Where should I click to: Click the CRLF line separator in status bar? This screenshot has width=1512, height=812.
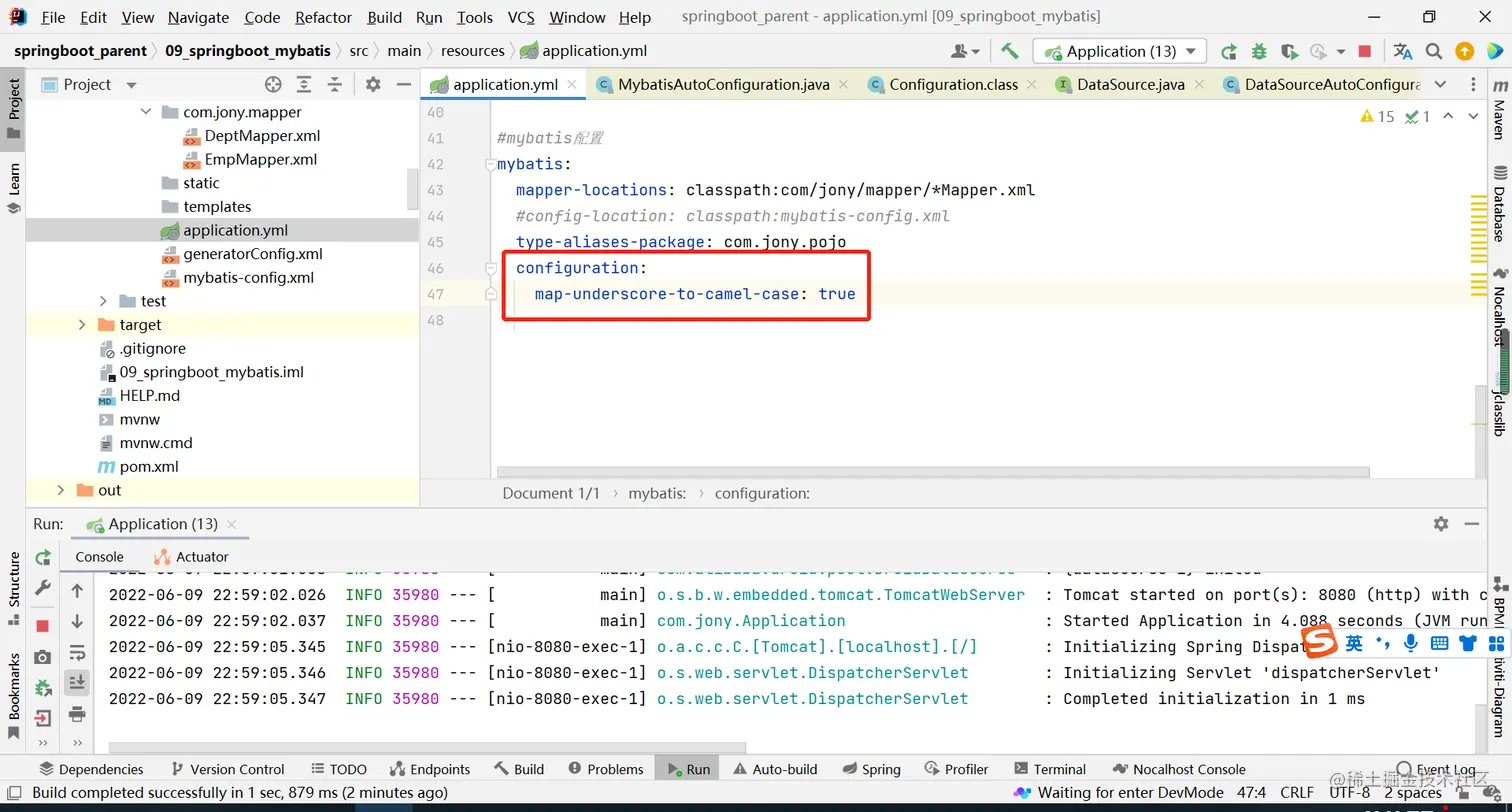1297,793
